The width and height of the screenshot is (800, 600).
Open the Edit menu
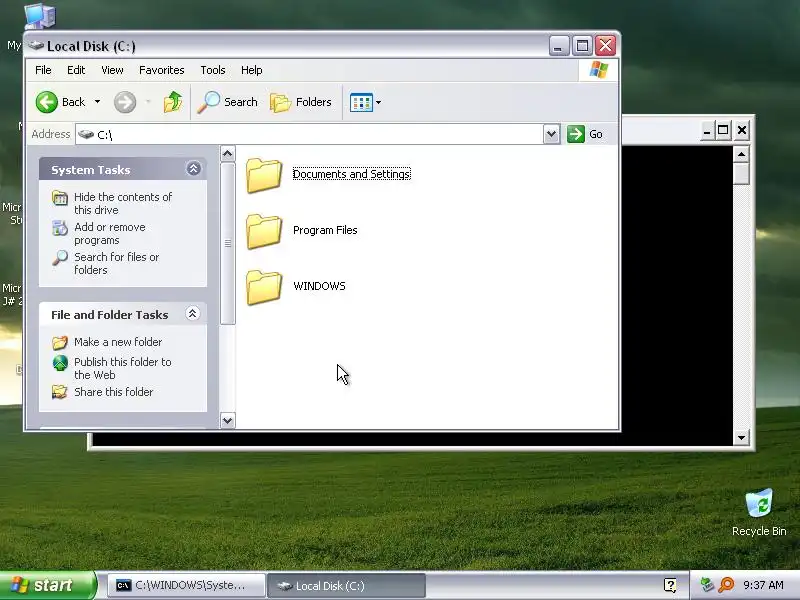coord(76,70)
